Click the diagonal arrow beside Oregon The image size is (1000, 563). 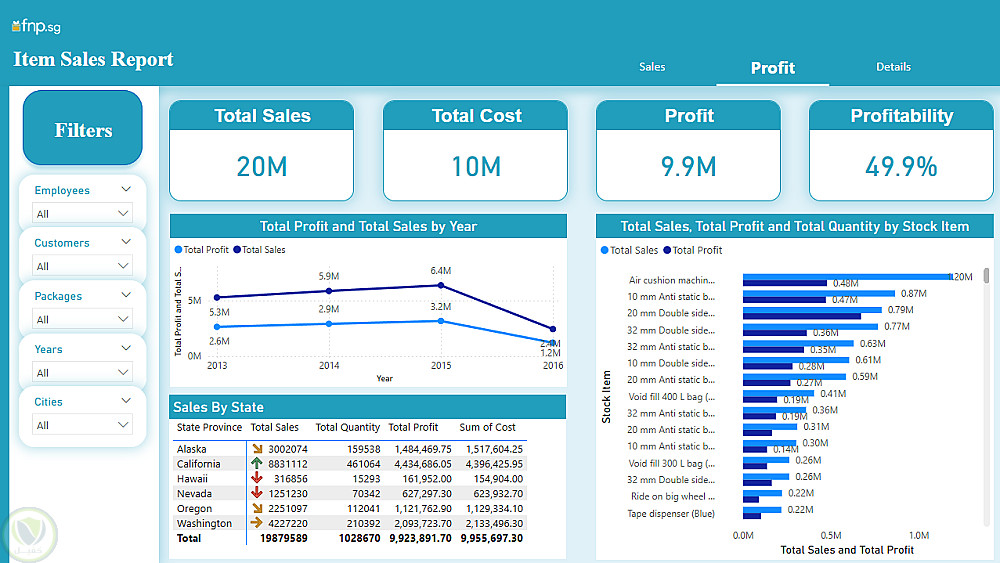(x=257, y=508)
